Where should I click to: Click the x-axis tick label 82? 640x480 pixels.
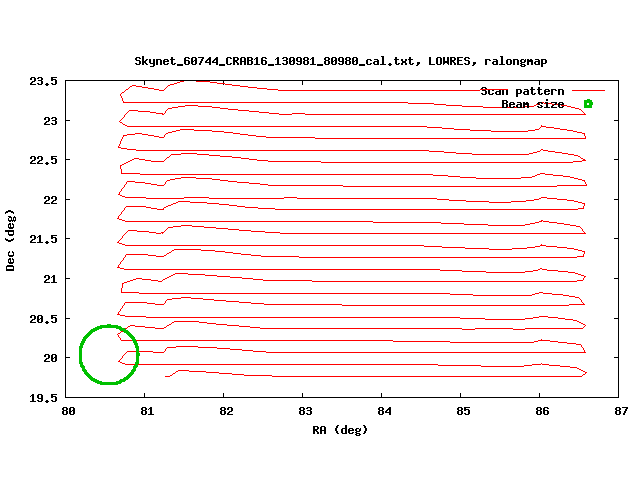226,411
